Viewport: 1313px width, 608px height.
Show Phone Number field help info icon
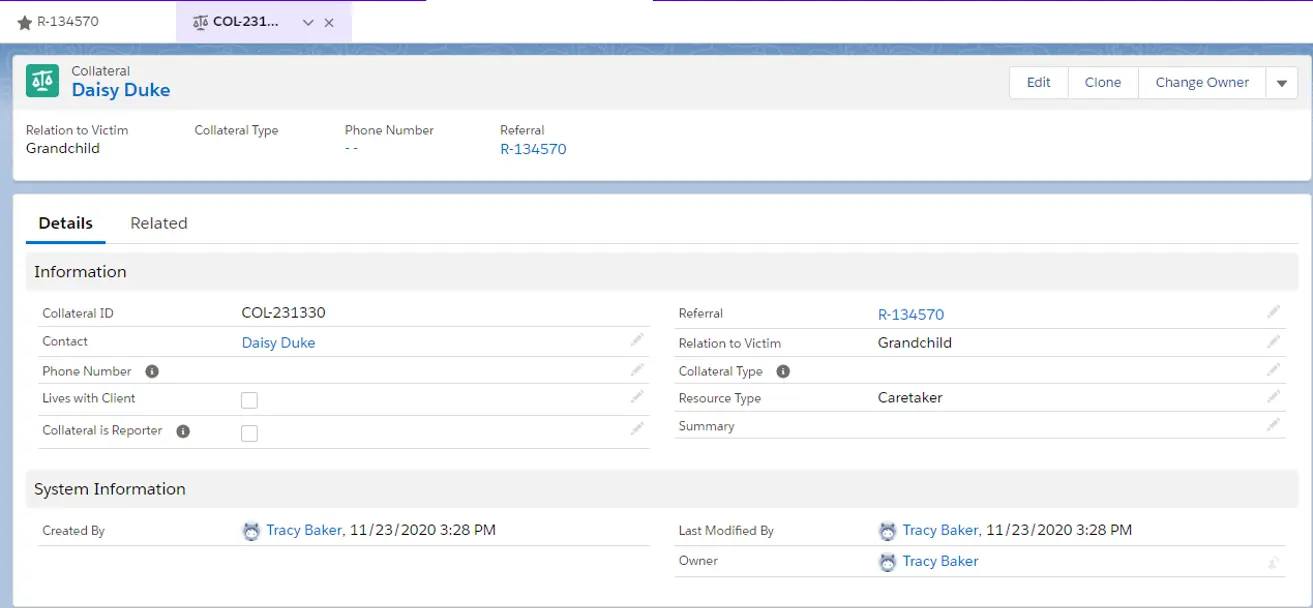point(152,371)
